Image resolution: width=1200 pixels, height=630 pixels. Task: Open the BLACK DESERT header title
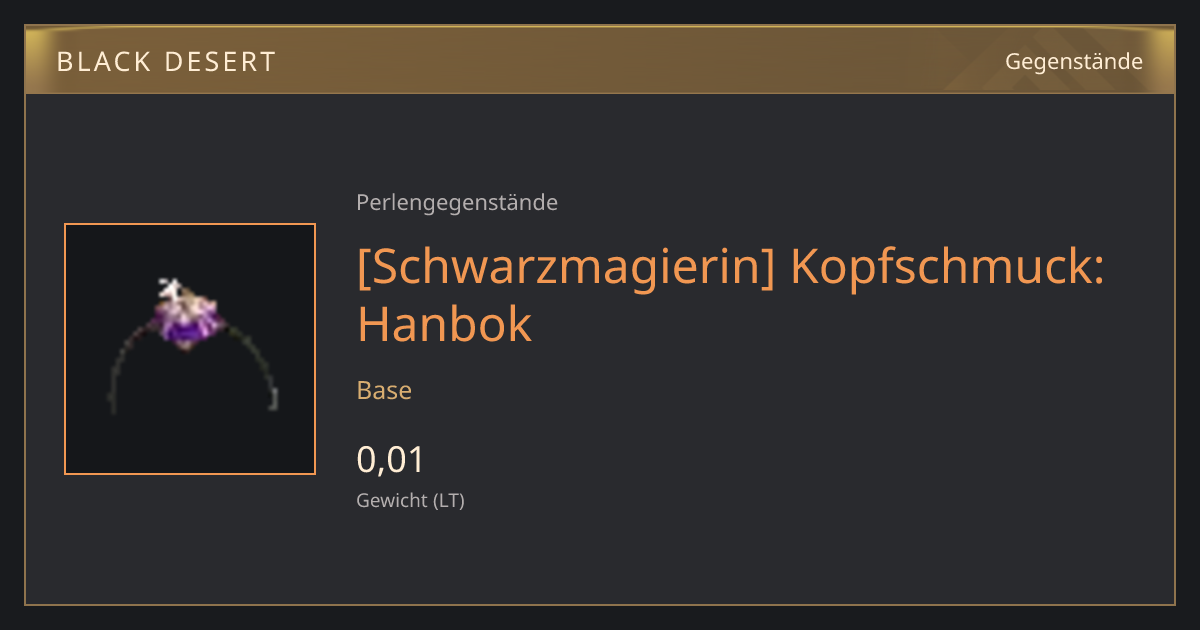click(166, 62)
